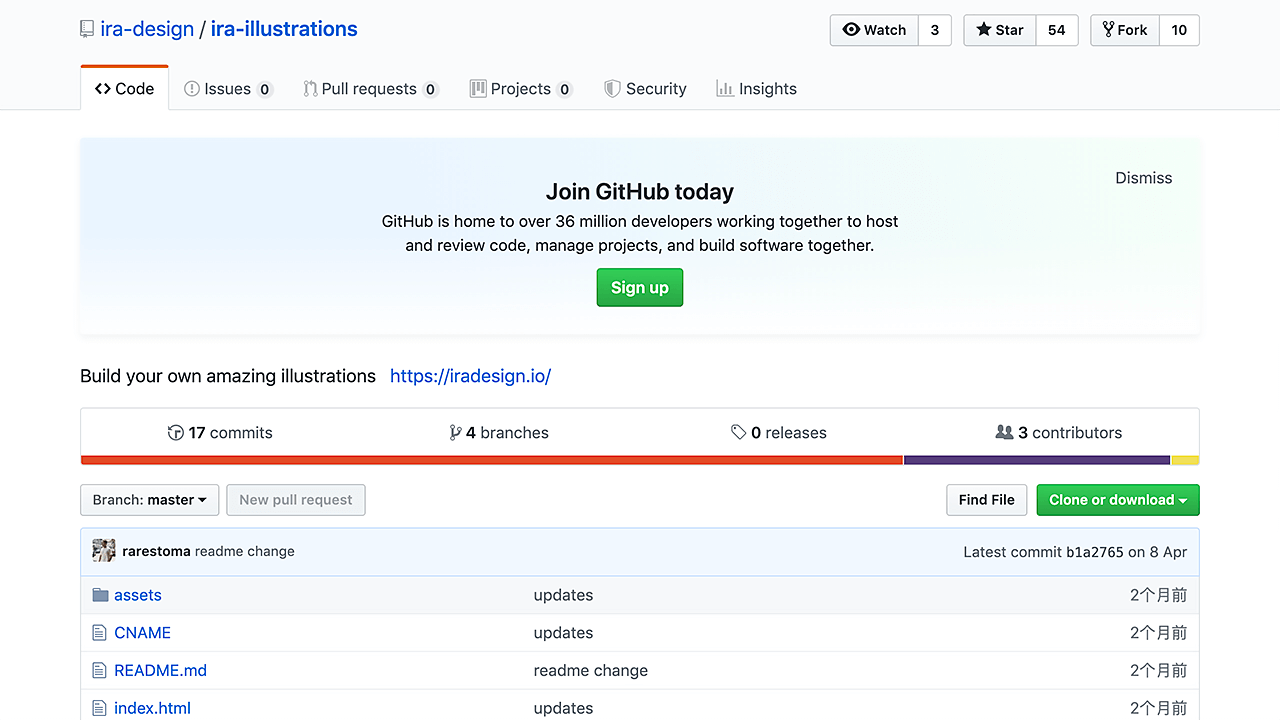1280x720 pixels.
Task: Click the assets folder icon
Action: pyautogui.click(x=100, y=595)
